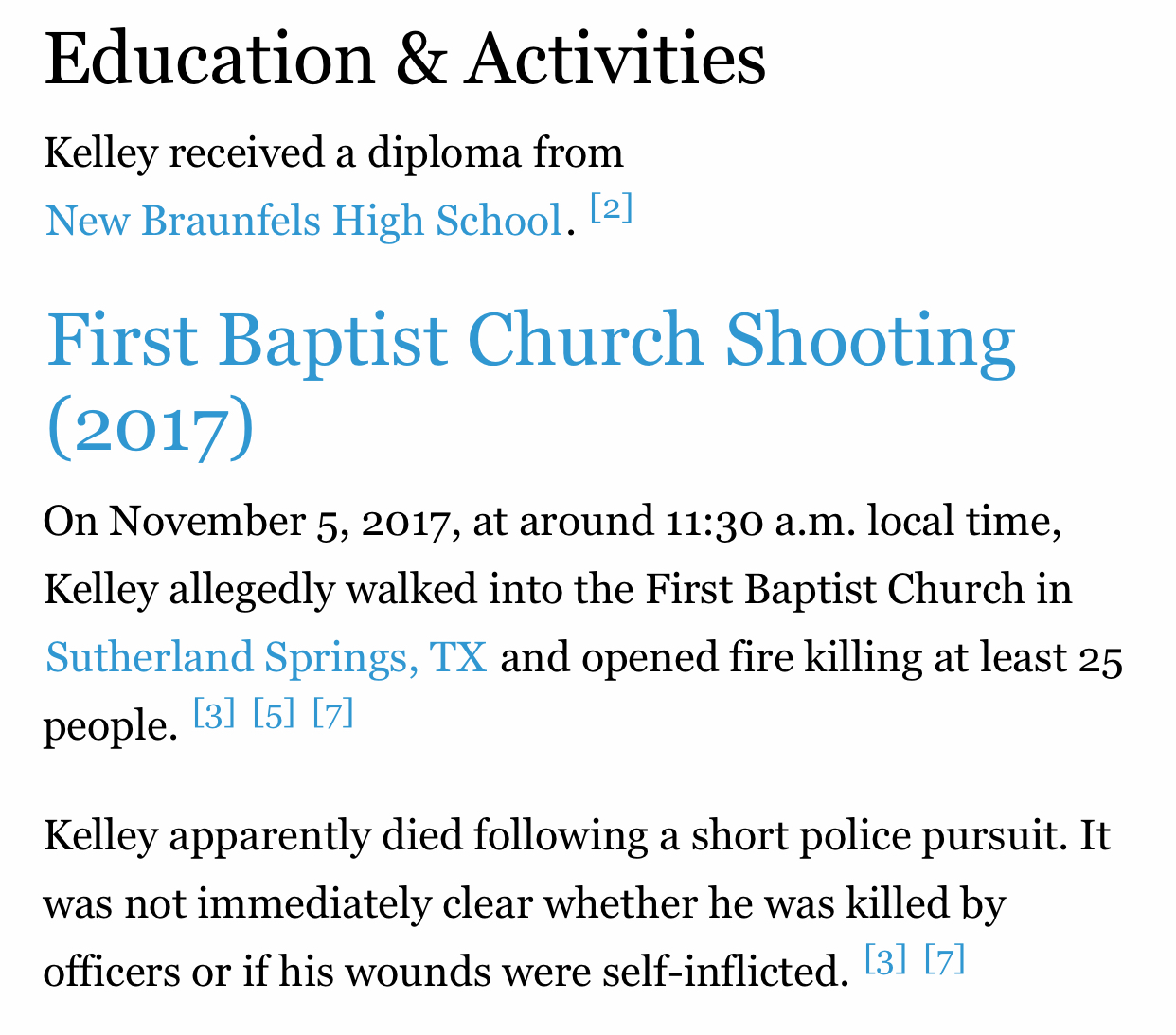Open the First Baptist Church Shooting heading link

(530, 383)
